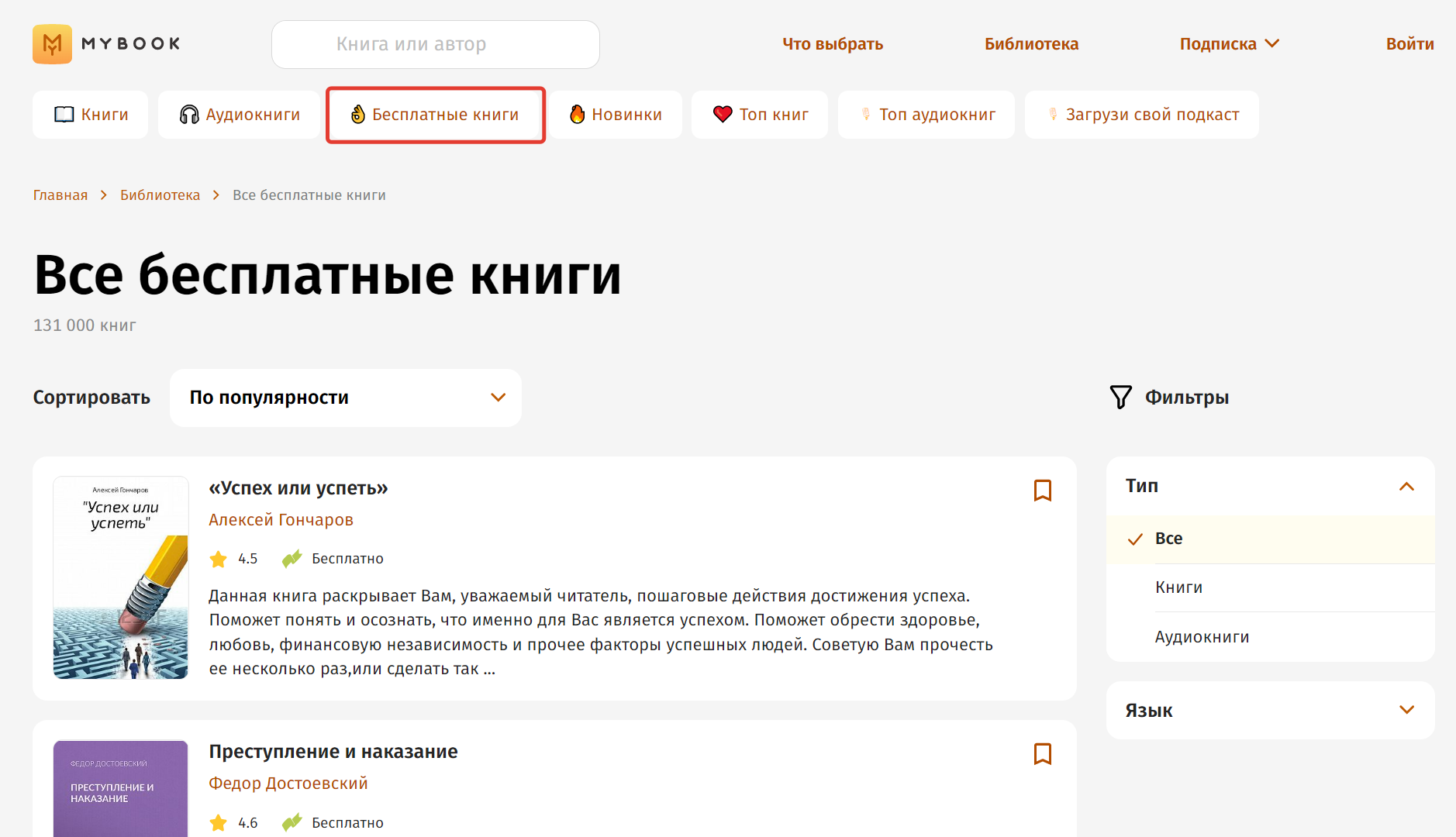Open Библиотека in the top navigation

click(1031, 44)
